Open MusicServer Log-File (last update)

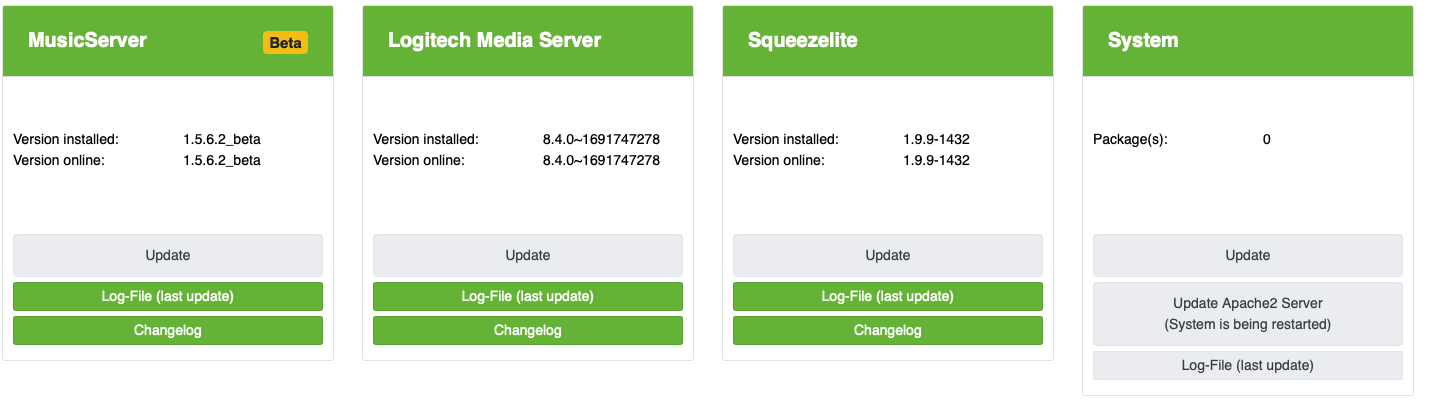[x=168, y=296]
